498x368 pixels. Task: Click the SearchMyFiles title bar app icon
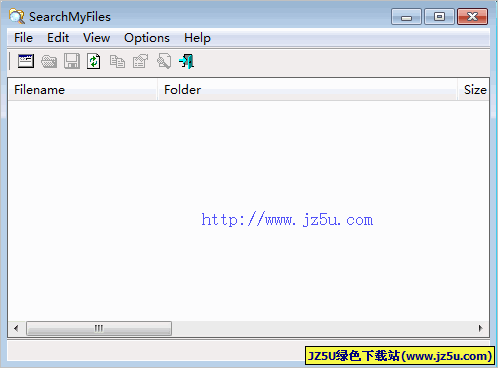point(17,16)
